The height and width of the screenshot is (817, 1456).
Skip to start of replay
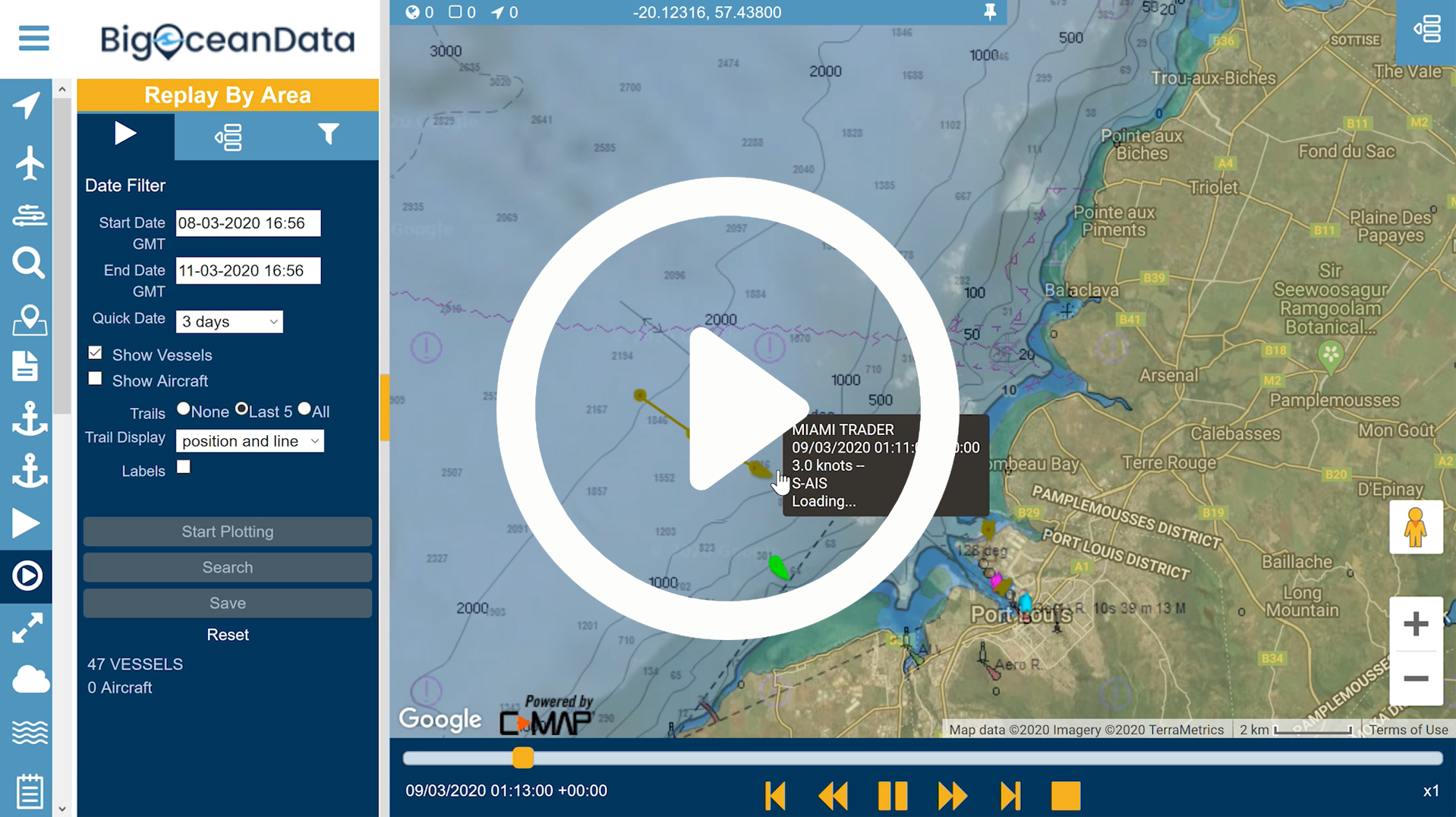coord(775,796)
